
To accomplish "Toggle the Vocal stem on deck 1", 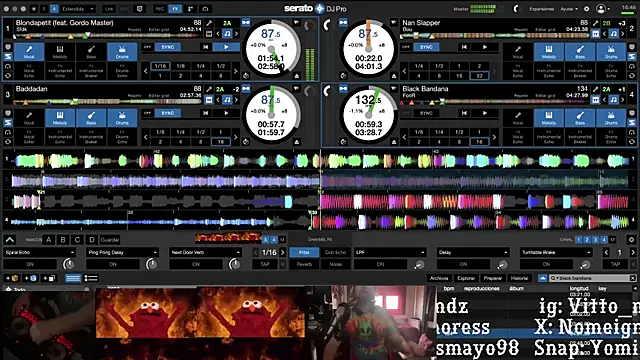I will 29,52.
